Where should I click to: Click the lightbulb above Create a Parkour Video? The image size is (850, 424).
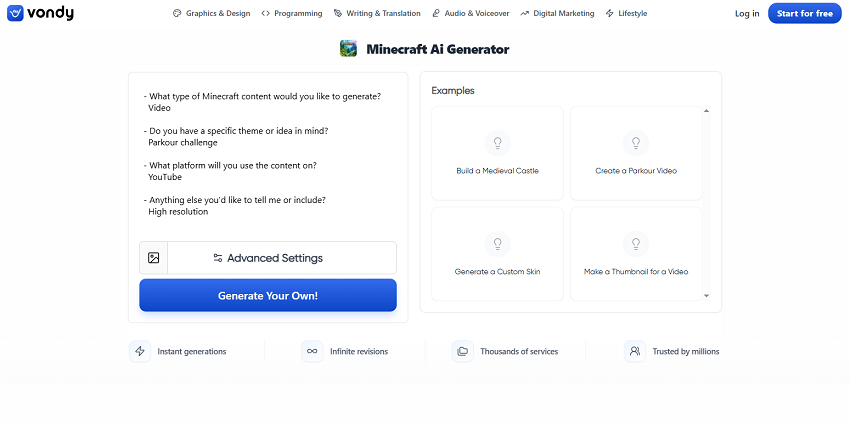pos(636,143)
